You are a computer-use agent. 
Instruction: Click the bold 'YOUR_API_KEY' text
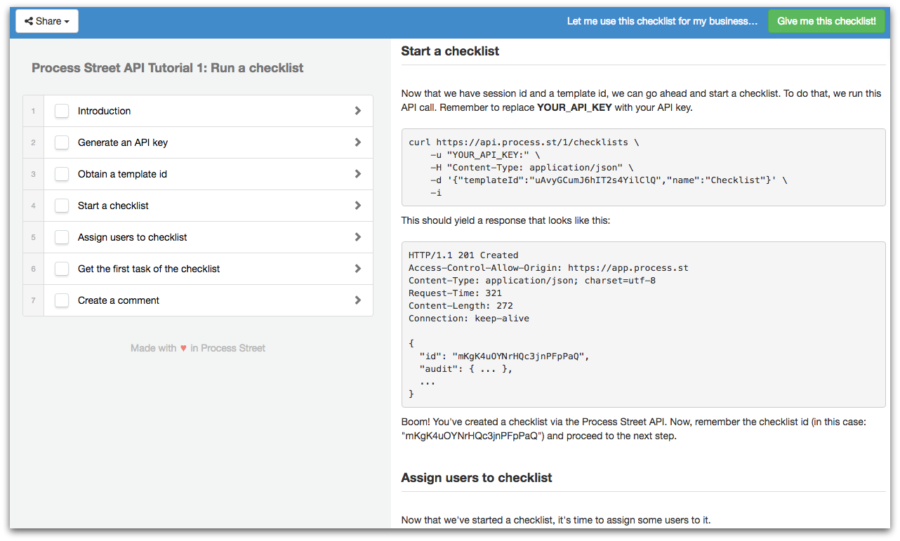pyautogui.click(x=574, y=107)
